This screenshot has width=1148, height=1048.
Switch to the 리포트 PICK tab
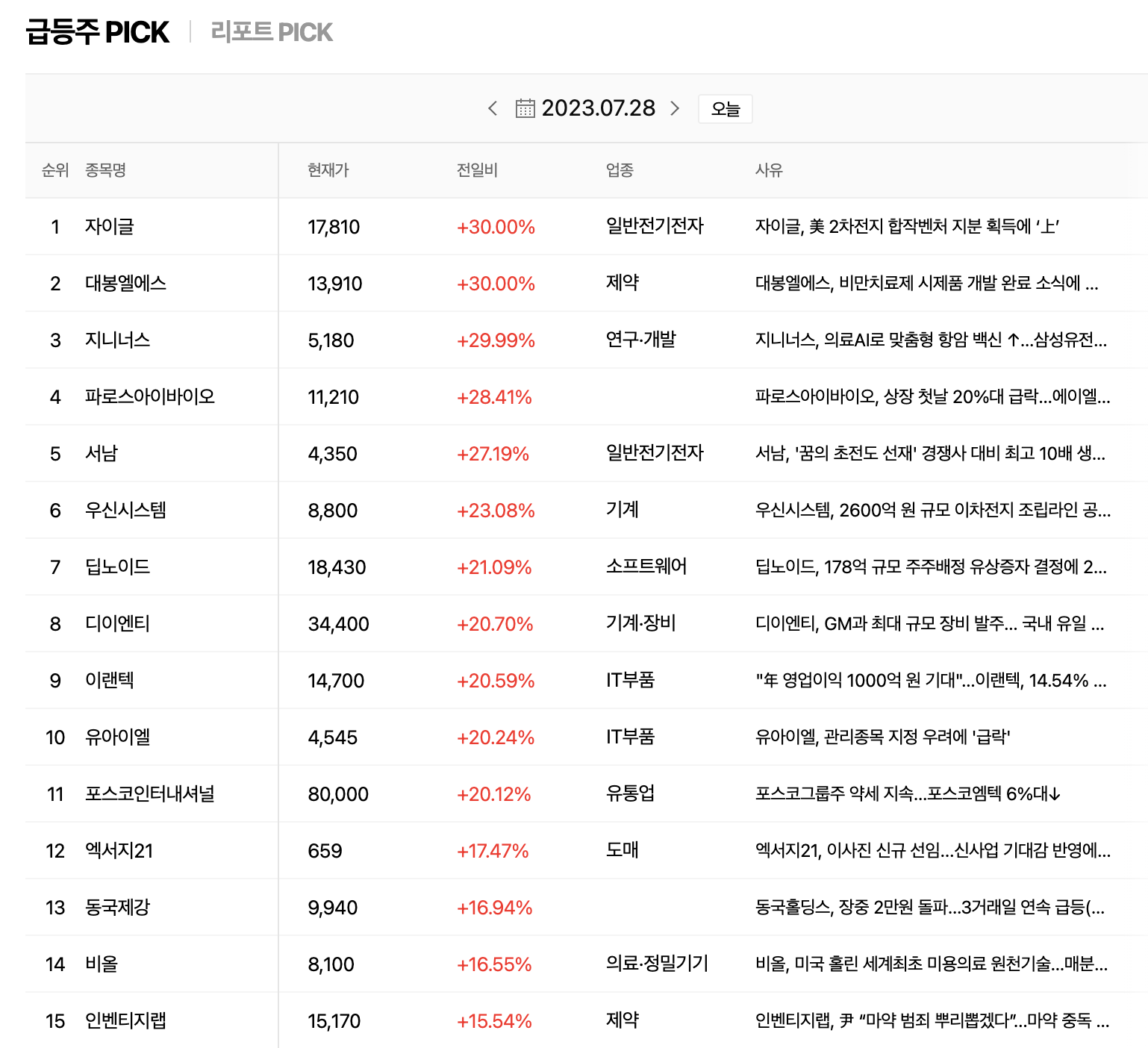click(272, 32)
